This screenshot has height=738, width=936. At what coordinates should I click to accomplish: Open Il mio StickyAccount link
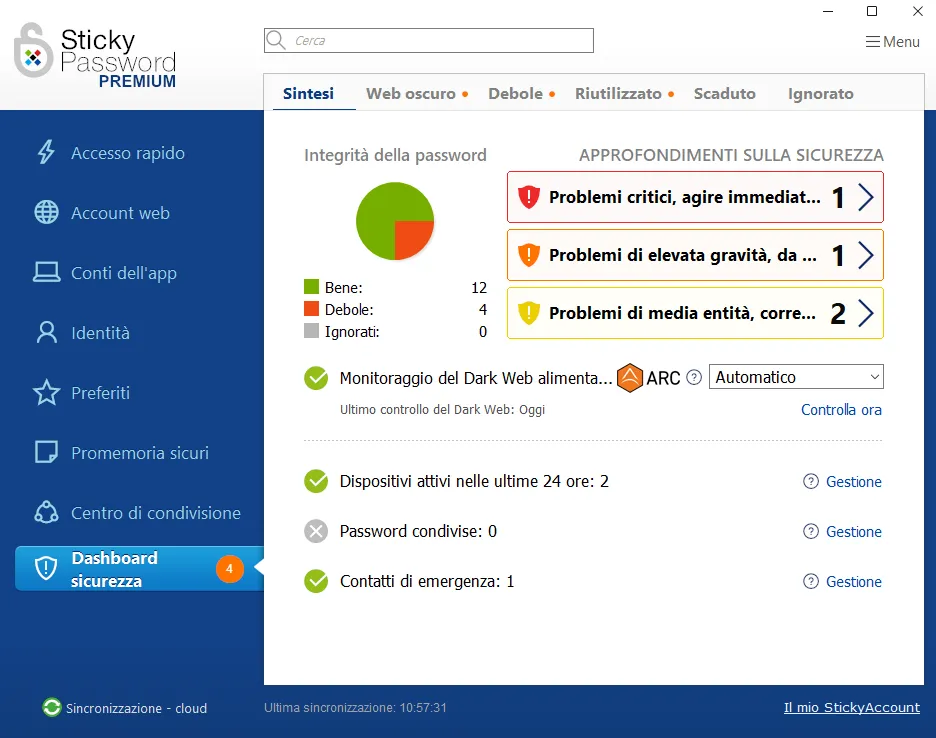[x=851, y=708]
